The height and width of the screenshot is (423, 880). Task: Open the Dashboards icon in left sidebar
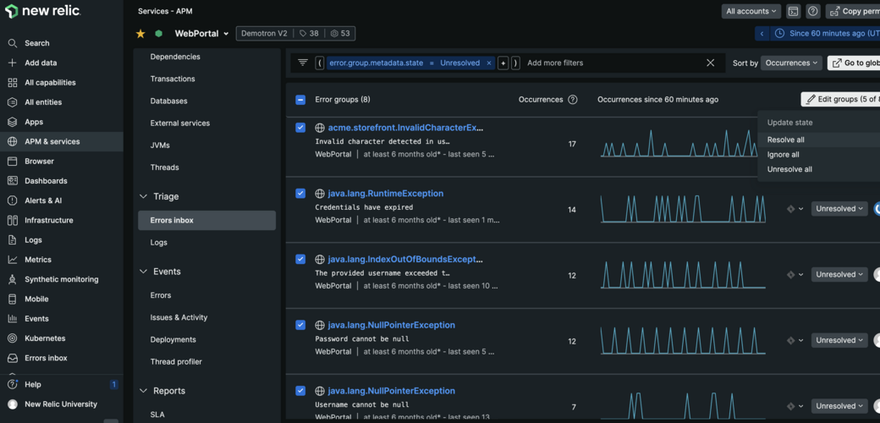(12, 181)
